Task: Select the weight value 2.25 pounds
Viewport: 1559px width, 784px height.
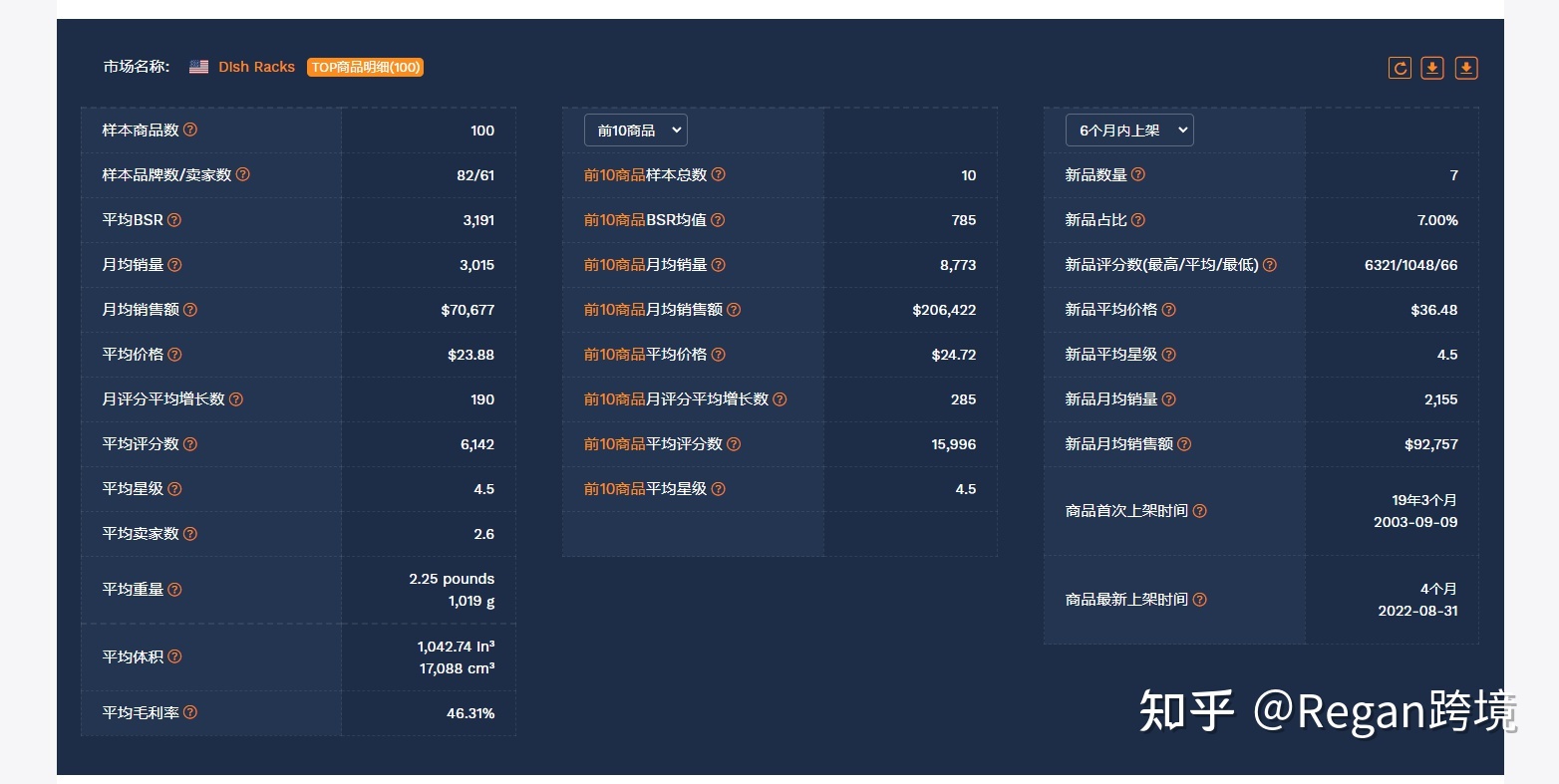Action: tap(452, 579)
